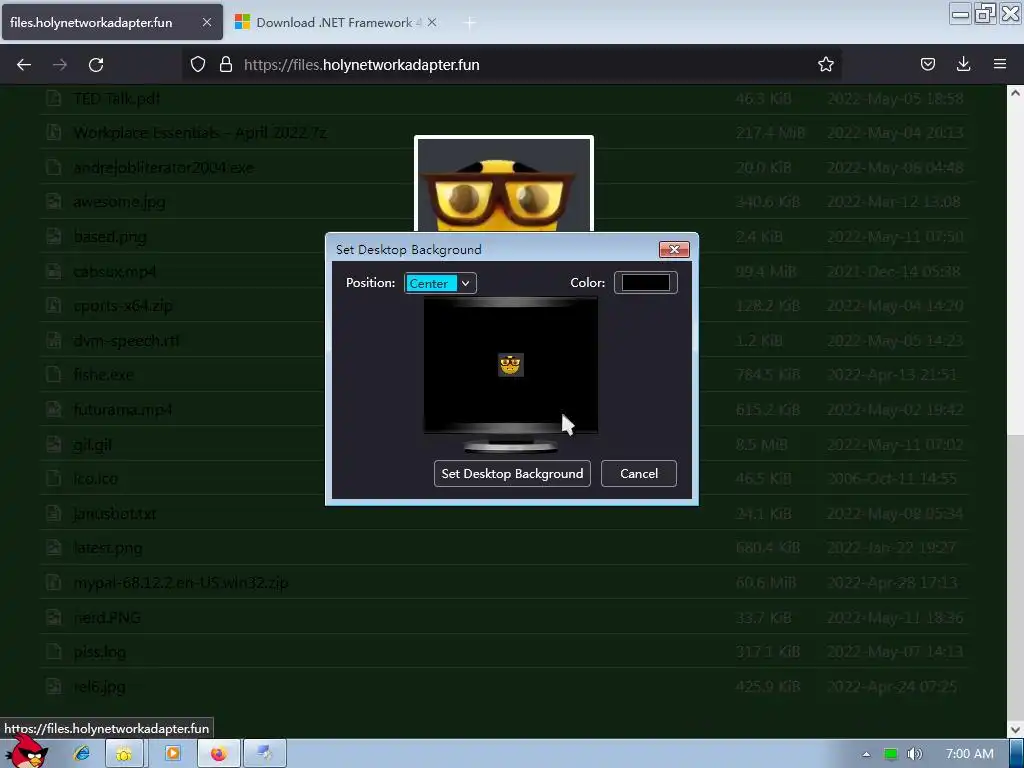This screenshot has width=1024, height=768.
Task: Close the Download .NET Framework tab
Action: [432, 22]
